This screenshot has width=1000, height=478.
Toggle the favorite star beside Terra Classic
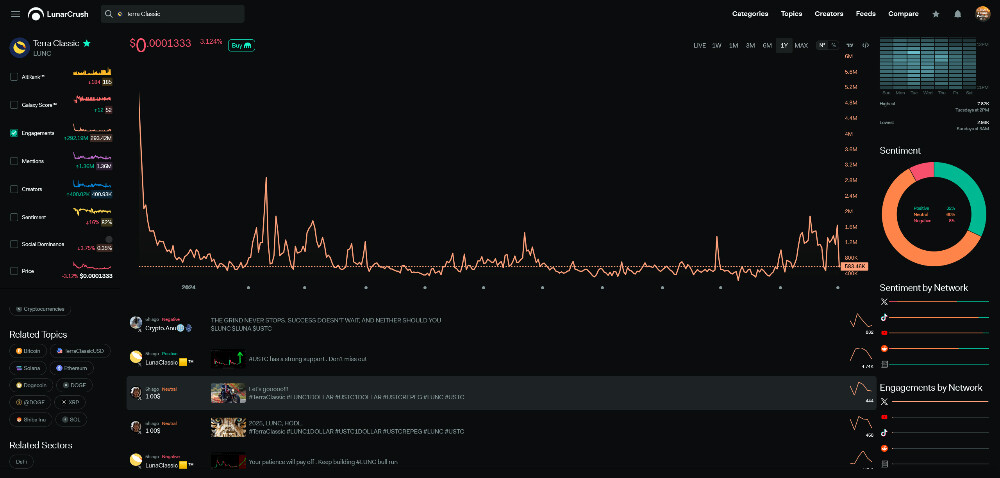(x=86, y=44)
